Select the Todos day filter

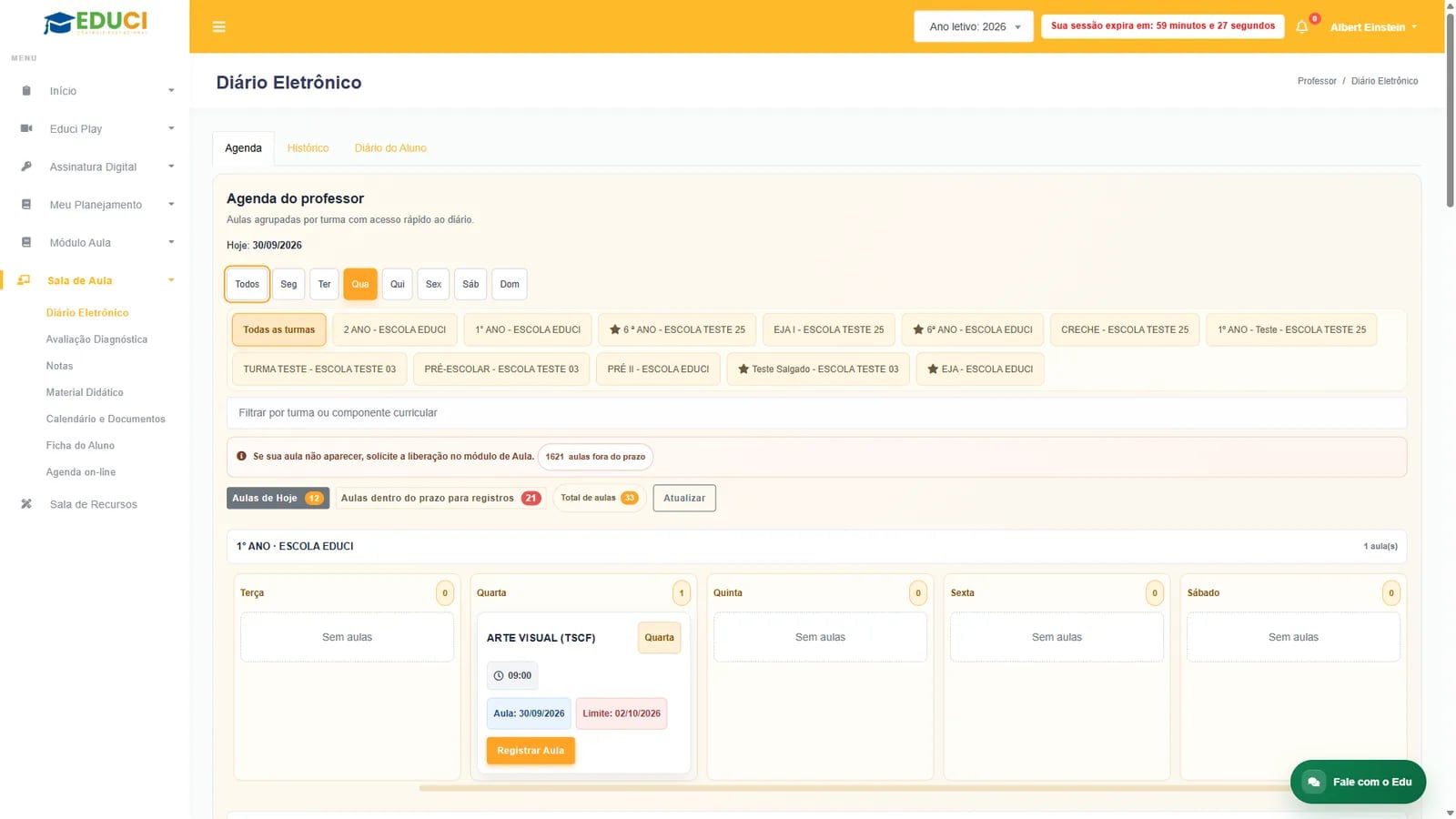[248, 284]
